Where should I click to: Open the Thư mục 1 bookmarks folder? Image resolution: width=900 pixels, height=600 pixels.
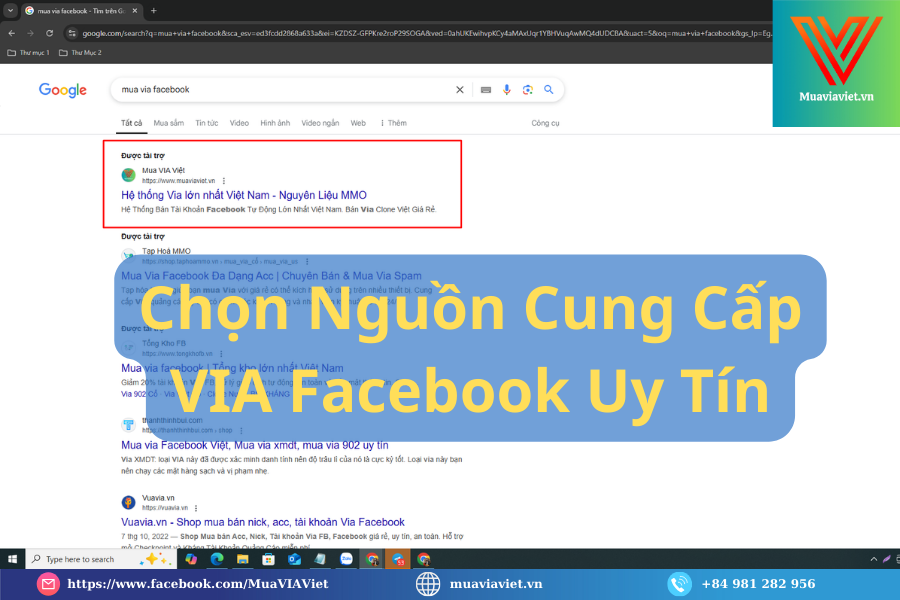(x=28, y=52)
